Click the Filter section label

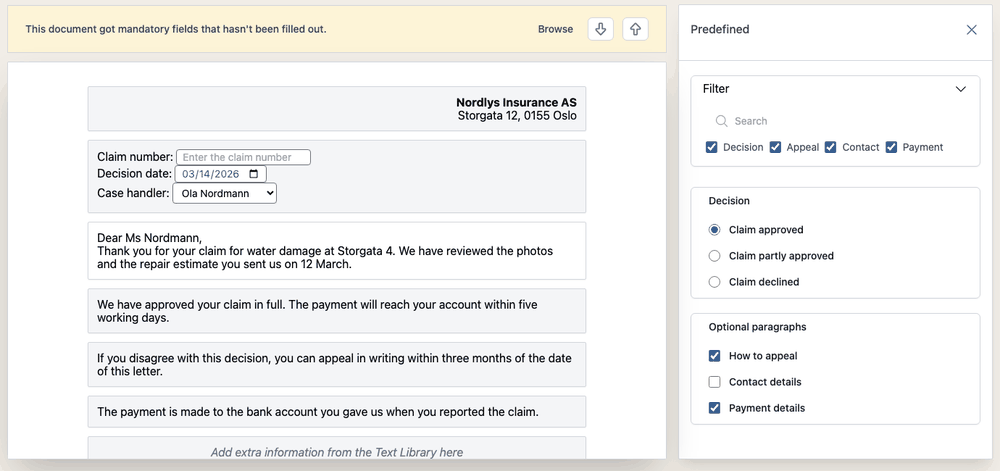(x=716, y=89)
